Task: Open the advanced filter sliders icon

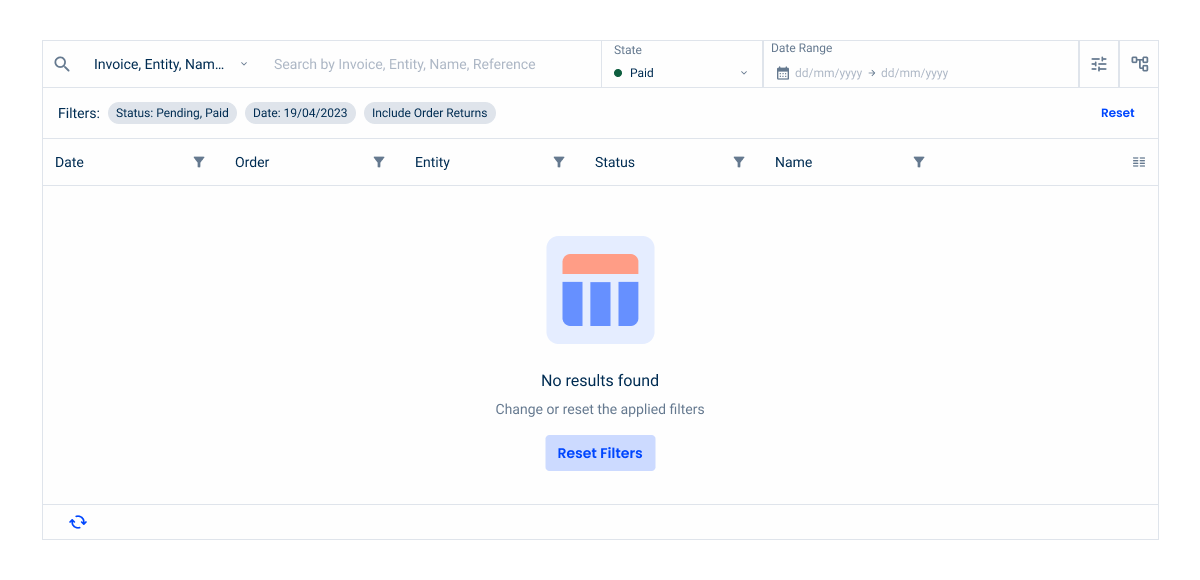Action: (1099, 64)
